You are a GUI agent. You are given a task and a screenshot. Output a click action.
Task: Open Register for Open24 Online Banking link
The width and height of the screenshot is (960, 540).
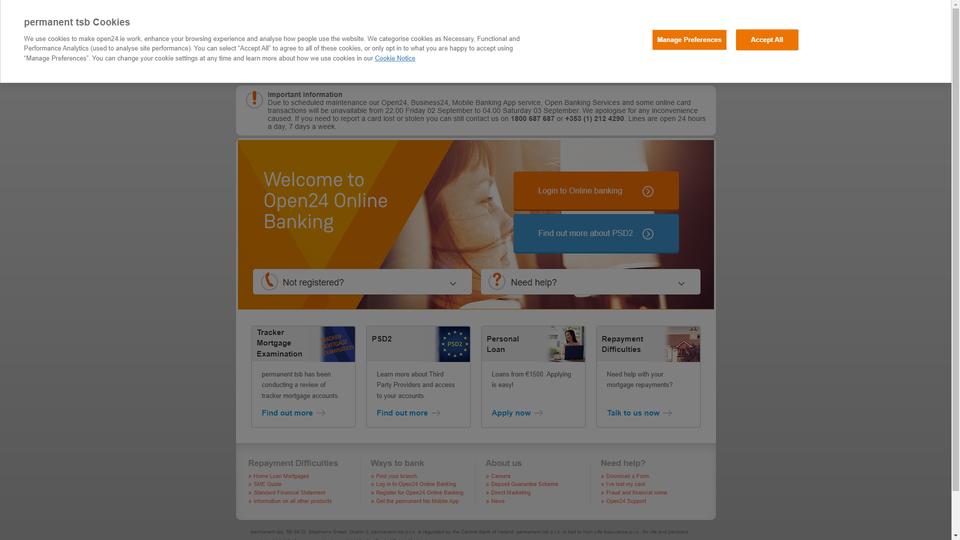pos(419,493)
